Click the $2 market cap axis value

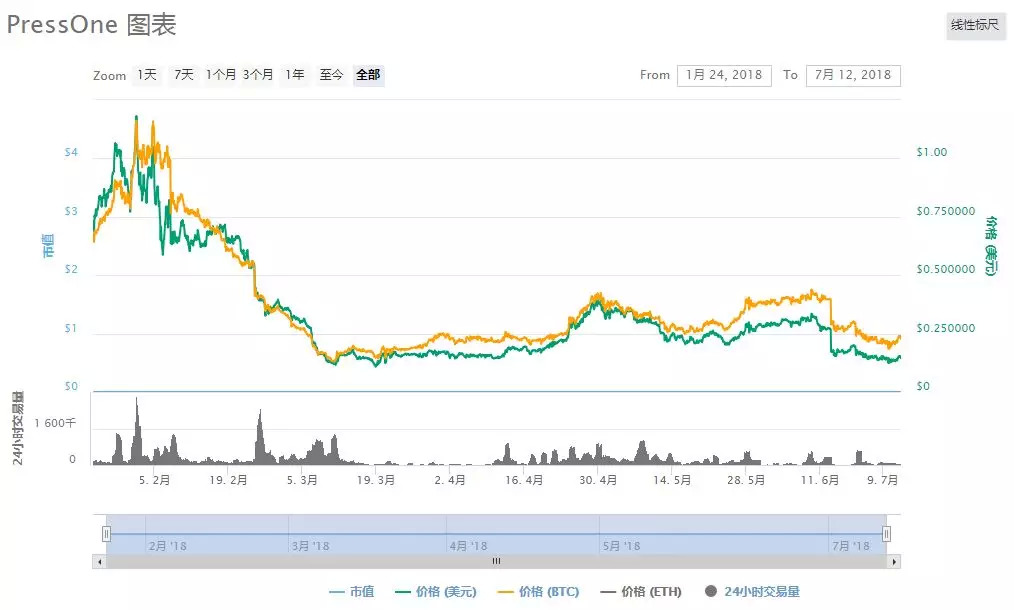71,269
